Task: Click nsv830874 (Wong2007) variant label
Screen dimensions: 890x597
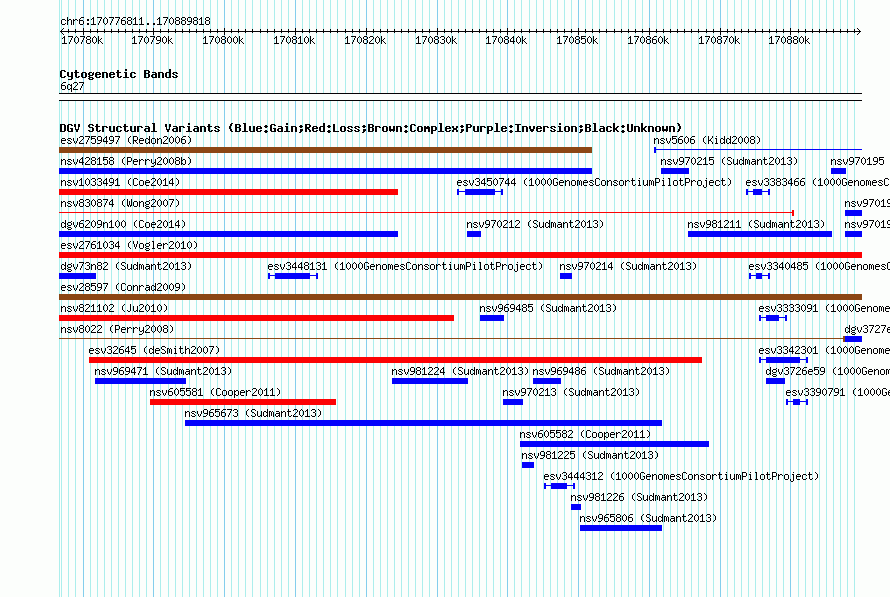Action: pos(120,203)
